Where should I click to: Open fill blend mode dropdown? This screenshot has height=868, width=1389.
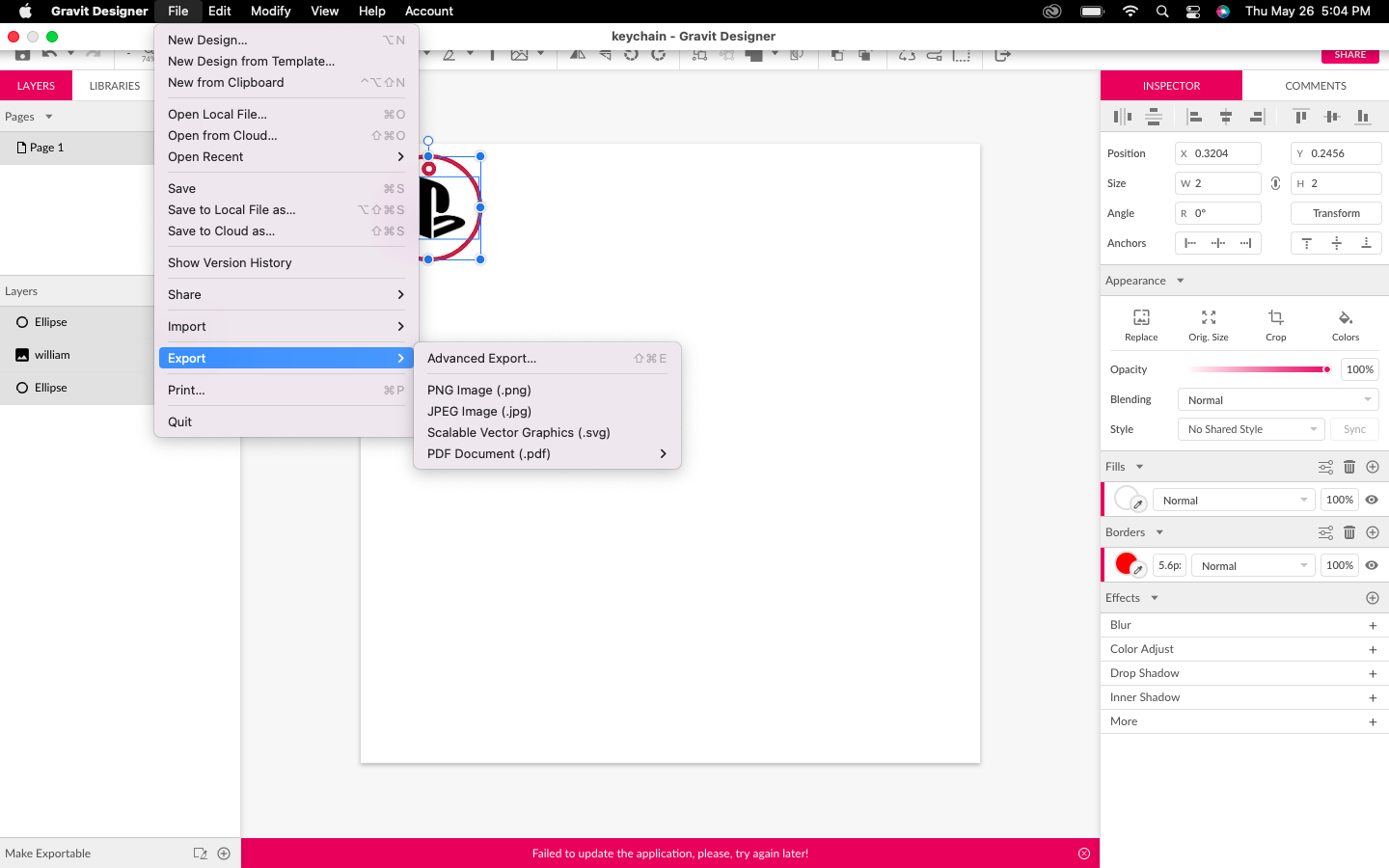point(1234,500)
